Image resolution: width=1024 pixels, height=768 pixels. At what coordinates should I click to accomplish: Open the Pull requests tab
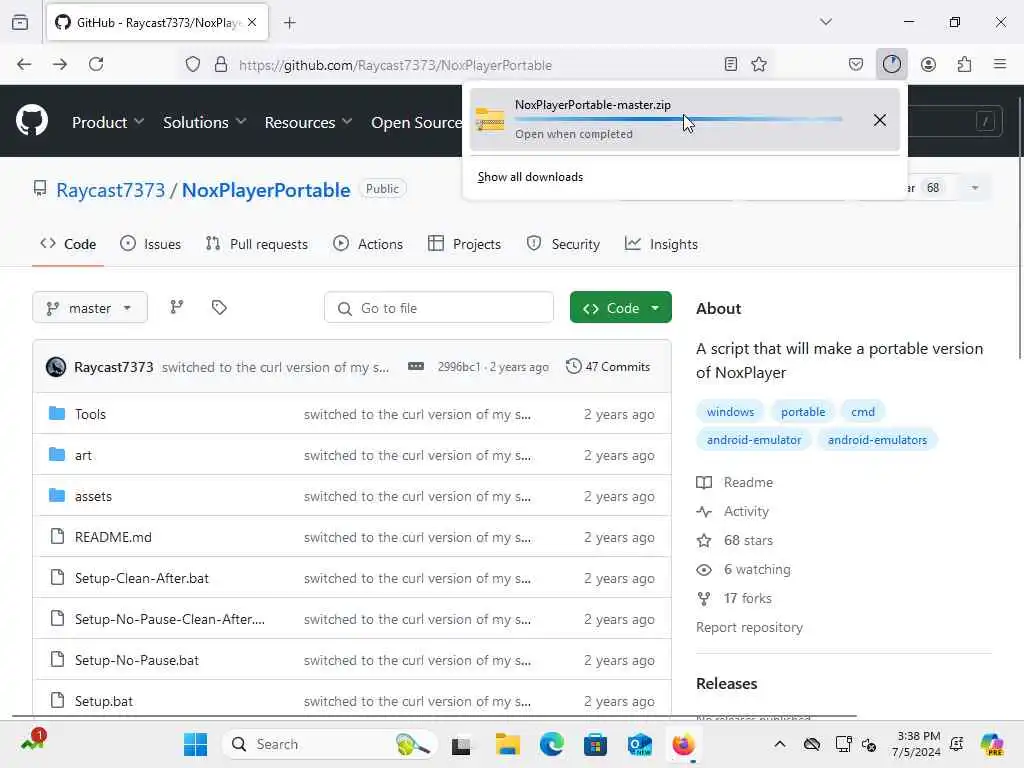pos(256,244)
